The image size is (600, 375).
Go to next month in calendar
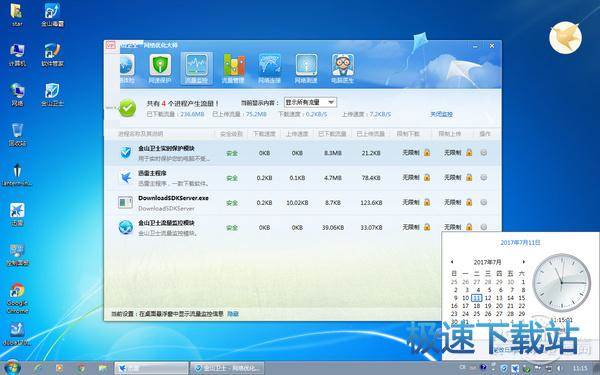coord(523,262)
